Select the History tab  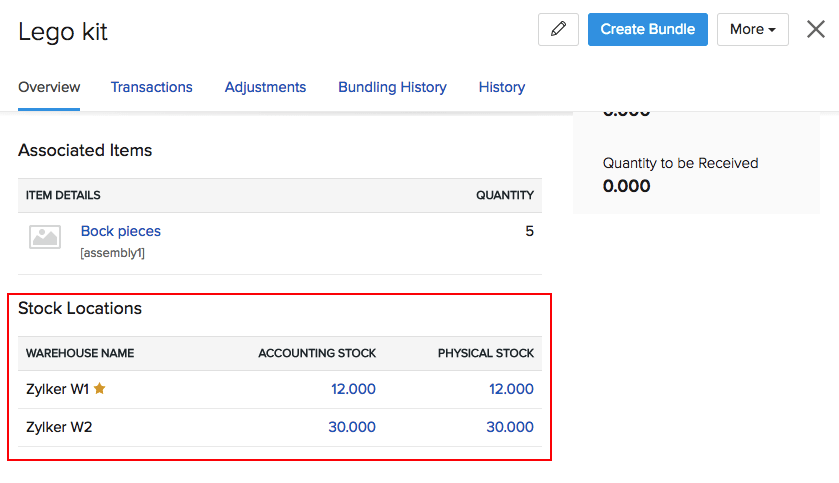coord(502,87)
